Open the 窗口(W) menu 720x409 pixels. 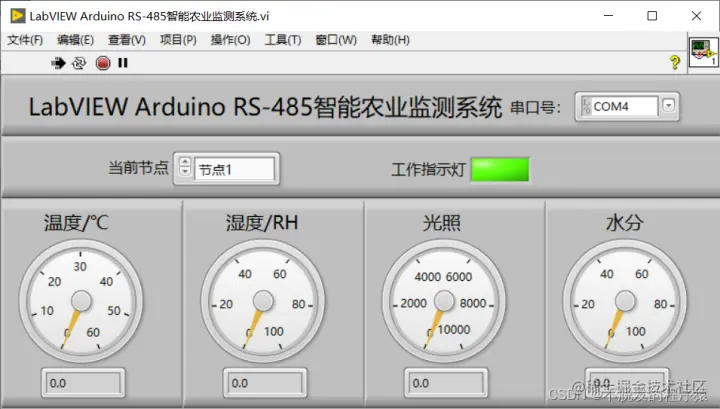[x=336, y=40]
